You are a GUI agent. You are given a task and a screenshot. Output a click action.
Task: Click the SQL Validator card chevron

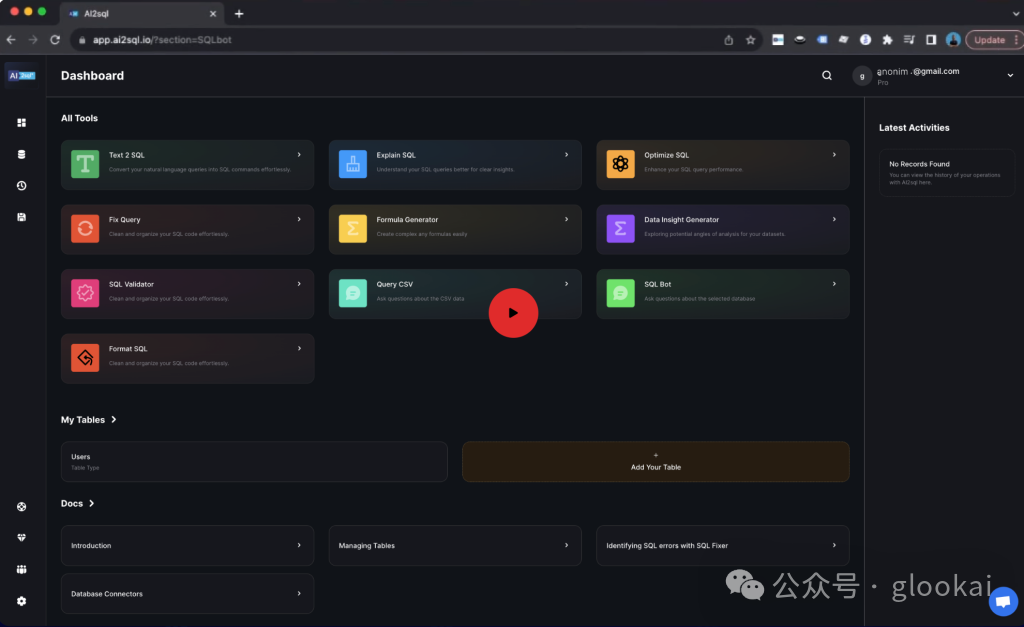[299, 284]
